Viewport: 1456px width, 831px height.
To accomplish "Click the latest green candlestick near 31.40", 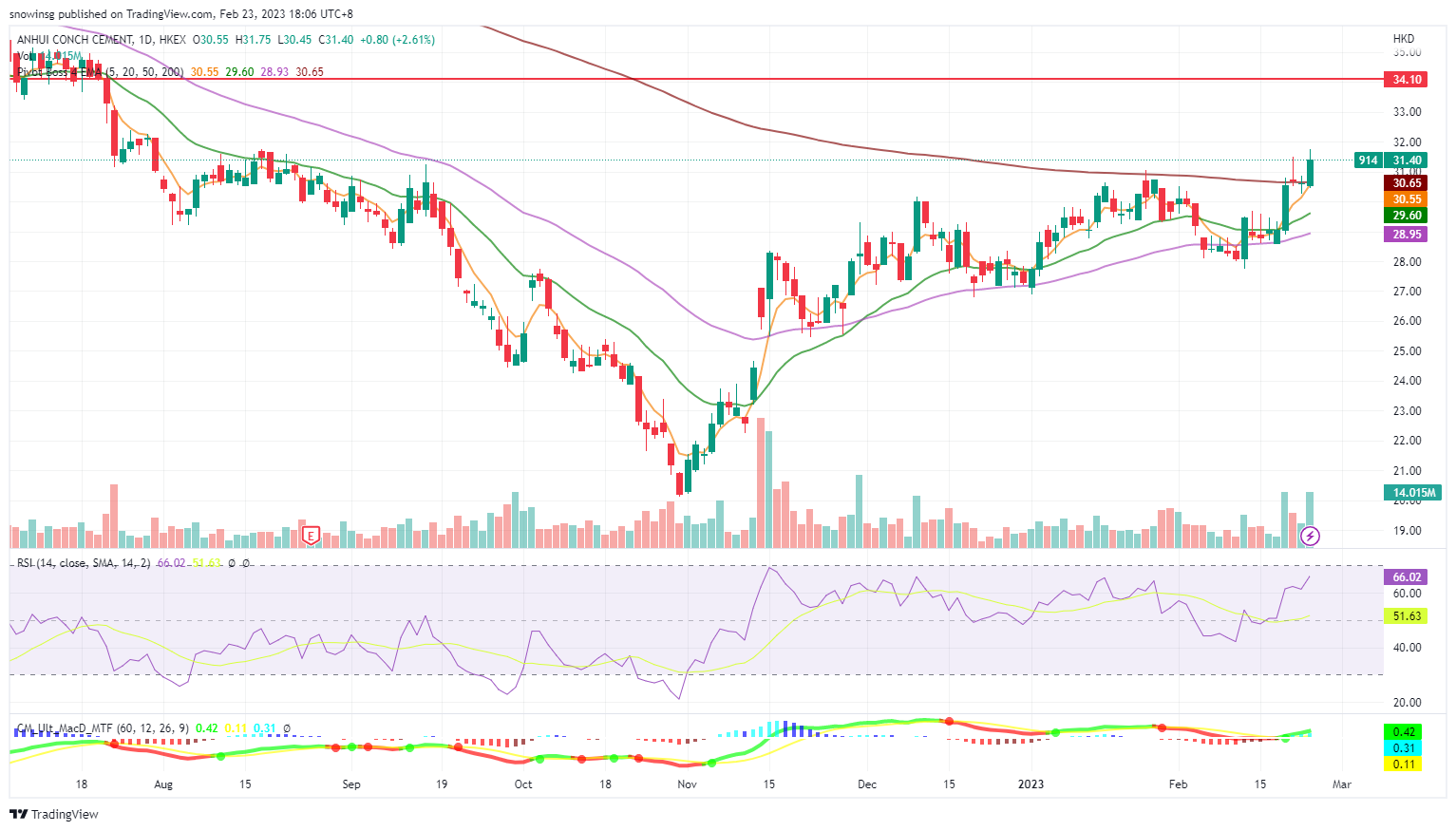I will [x=1311, y=172].
